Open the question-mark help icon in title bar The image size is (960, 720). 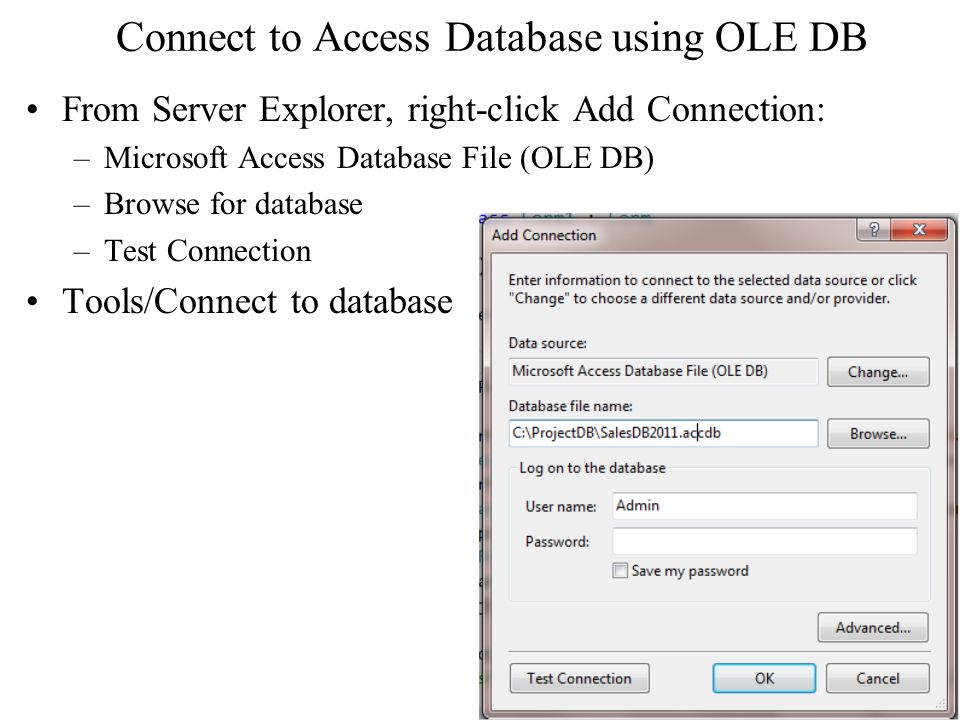[874, 230]
